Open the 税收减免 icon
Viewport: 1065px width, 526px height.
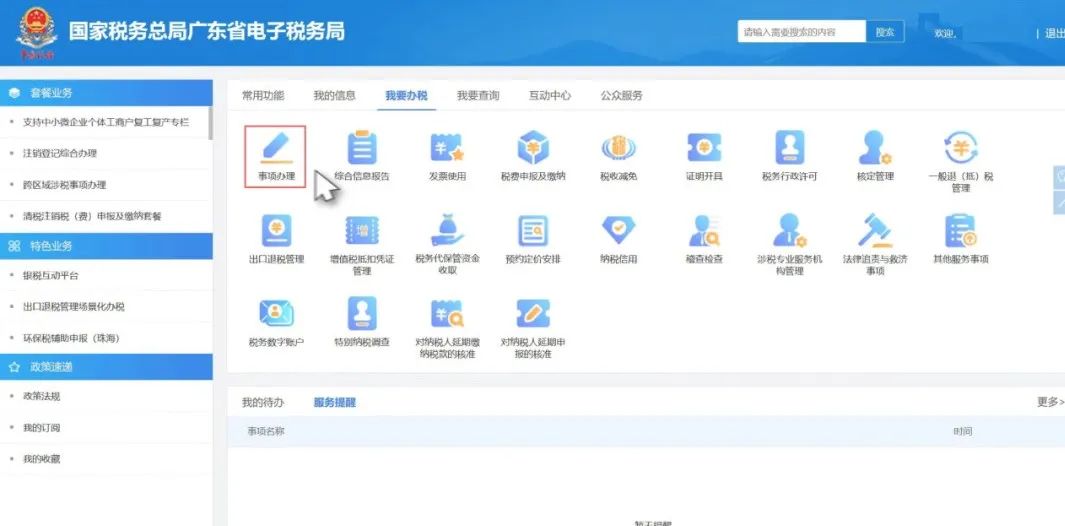pos(618,156)
